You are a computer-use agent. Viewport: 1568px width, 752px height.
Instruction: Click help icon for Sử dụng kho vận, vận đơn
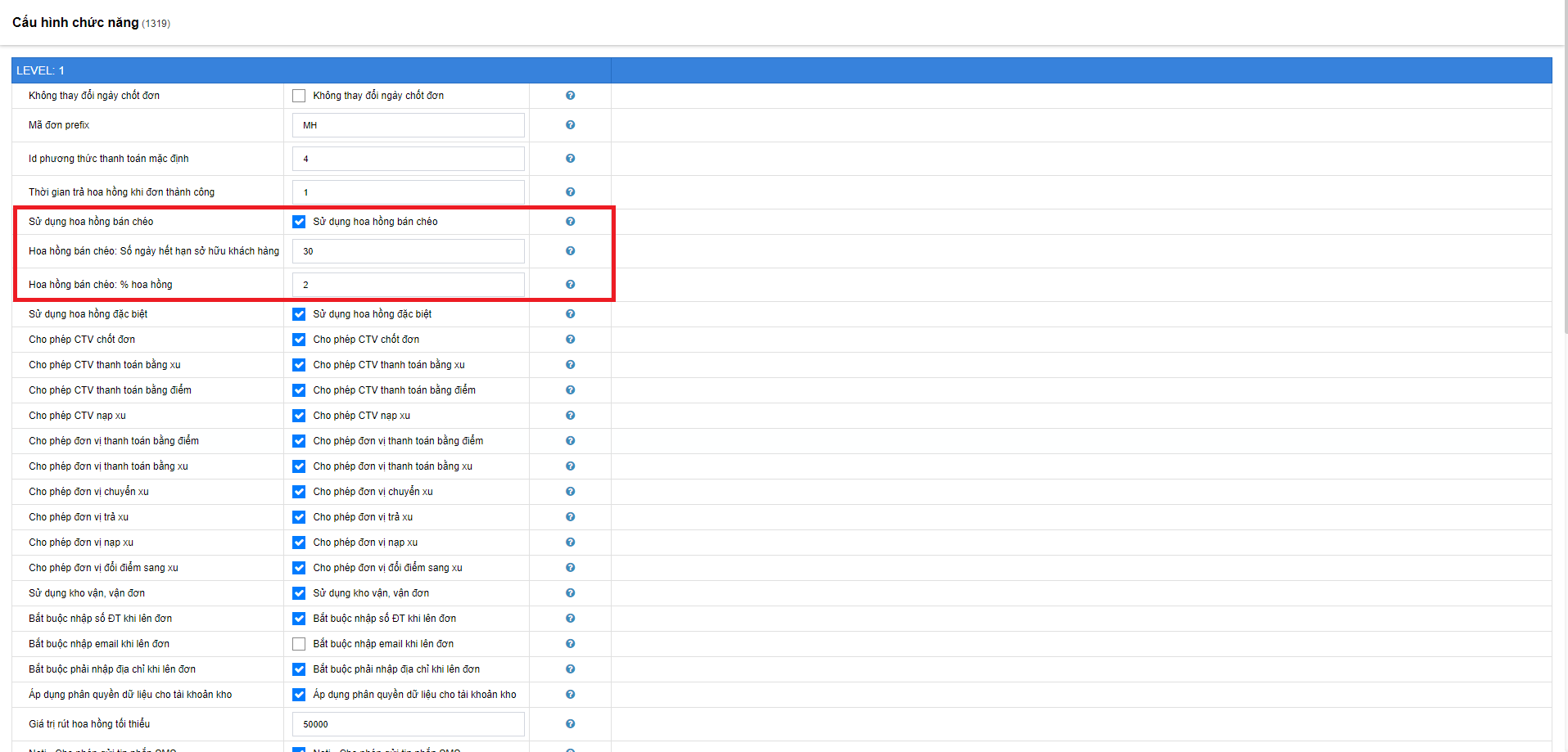pyautogui.click(x=570, y=593)
